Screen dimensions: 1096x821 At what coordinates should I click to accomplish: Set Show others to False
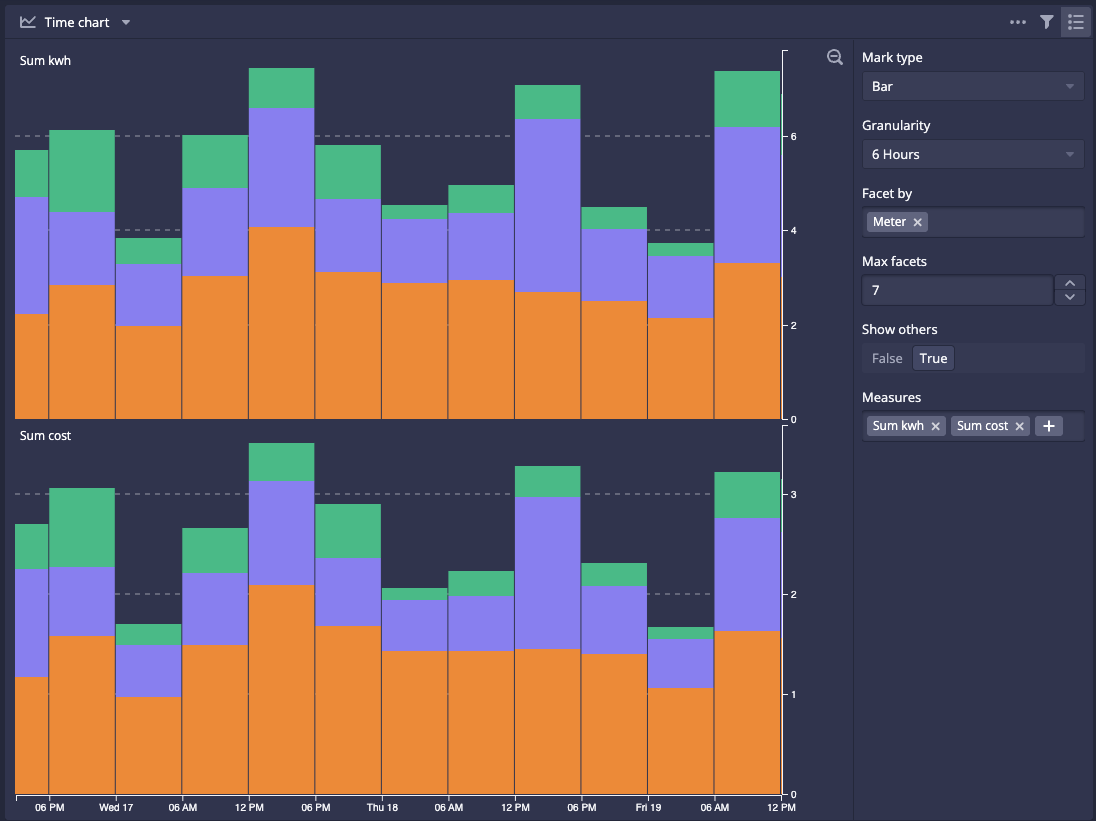tap(887, 358)
